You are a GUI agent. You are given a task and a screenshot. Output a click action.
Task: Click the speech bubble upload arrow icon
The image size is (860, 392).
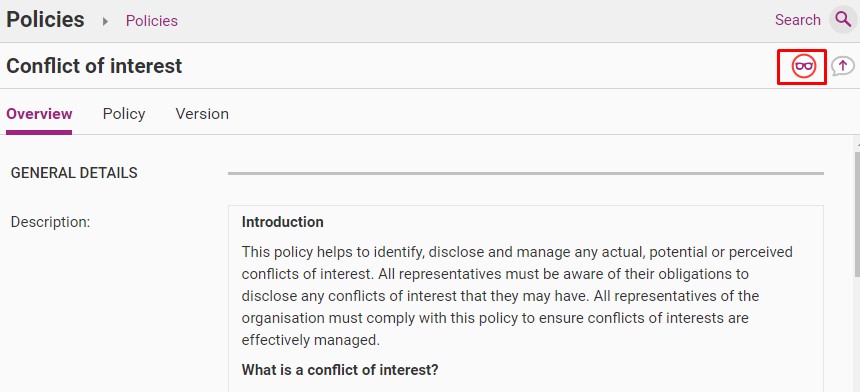point(843,66)
